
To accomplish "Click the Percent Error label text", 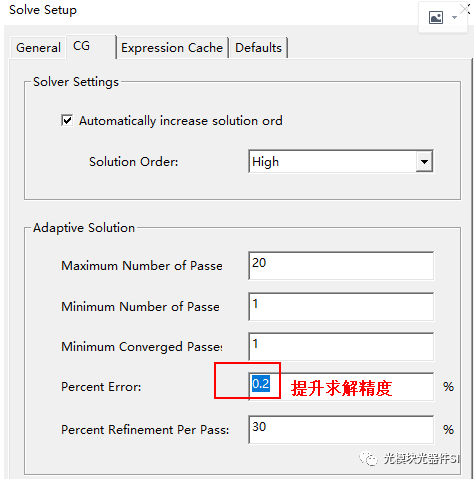I will point(101,387).
